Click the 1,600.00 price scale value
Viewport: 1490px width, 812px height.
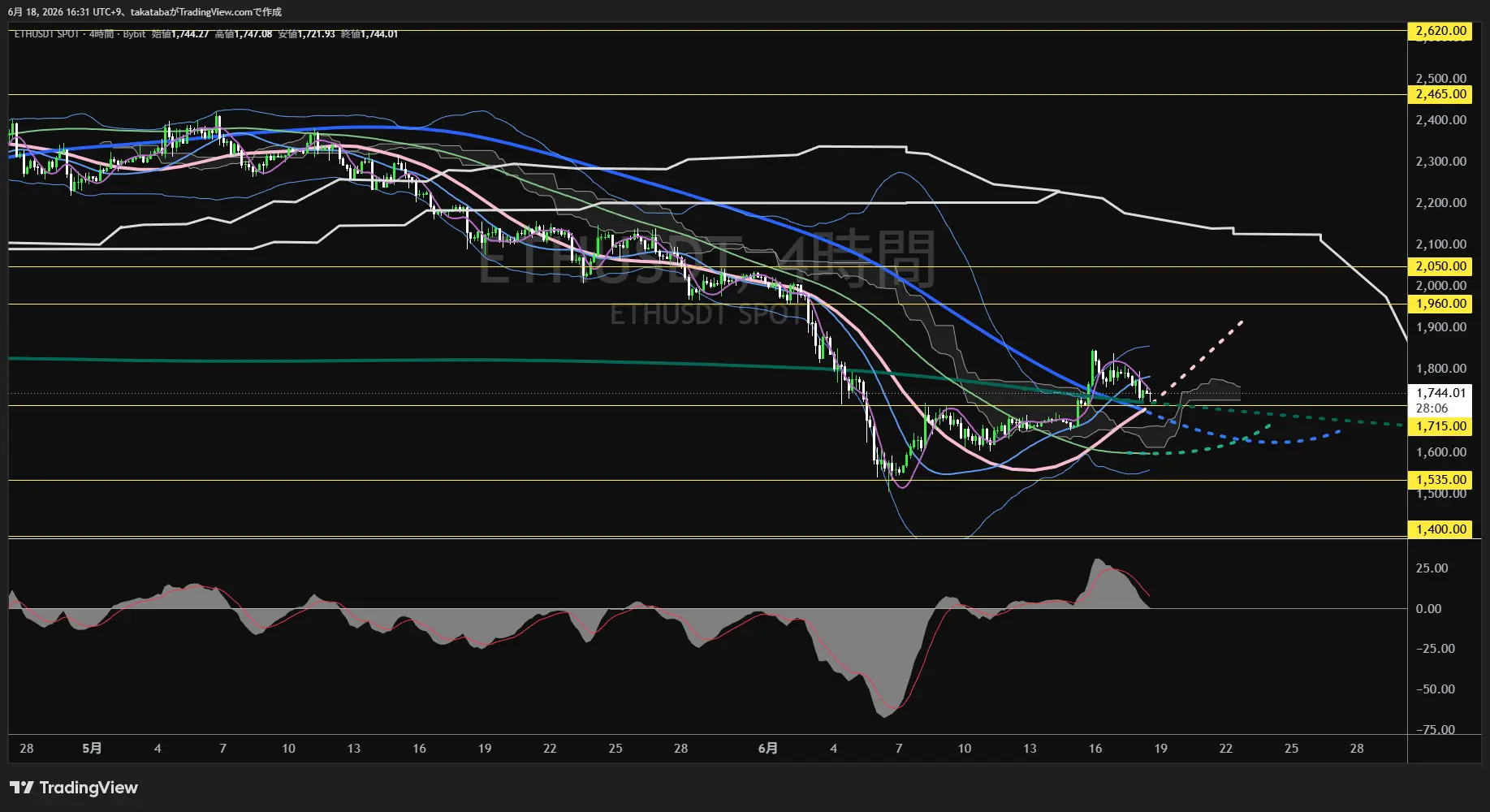point(1441,452)
